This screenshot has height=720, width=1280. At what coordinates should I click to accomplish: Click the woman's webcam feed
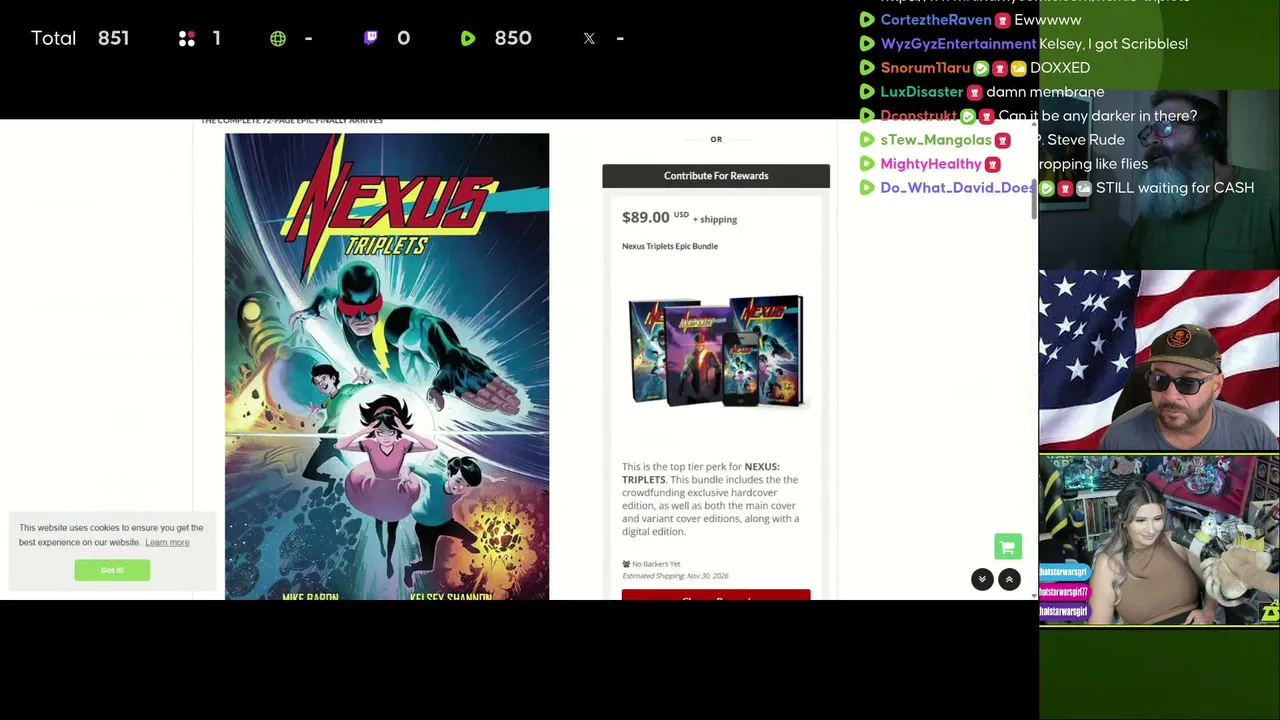pyautogui.click(x=1159, y=540)
